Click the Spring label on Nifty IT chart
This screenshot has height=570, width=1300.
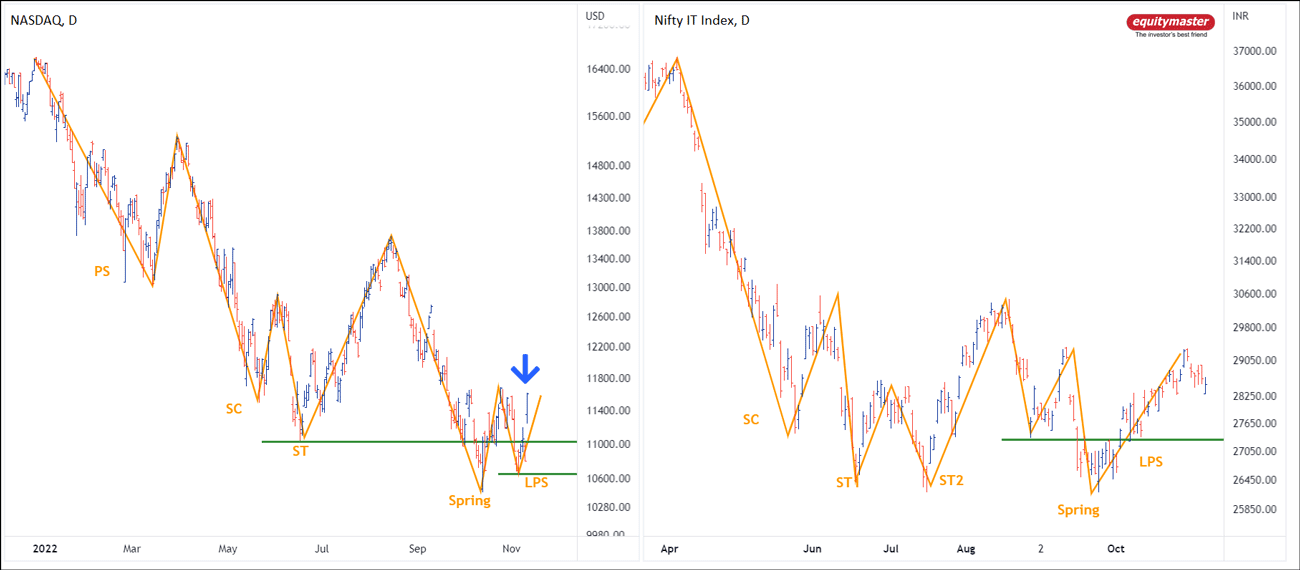click(x=1078, y=510)
